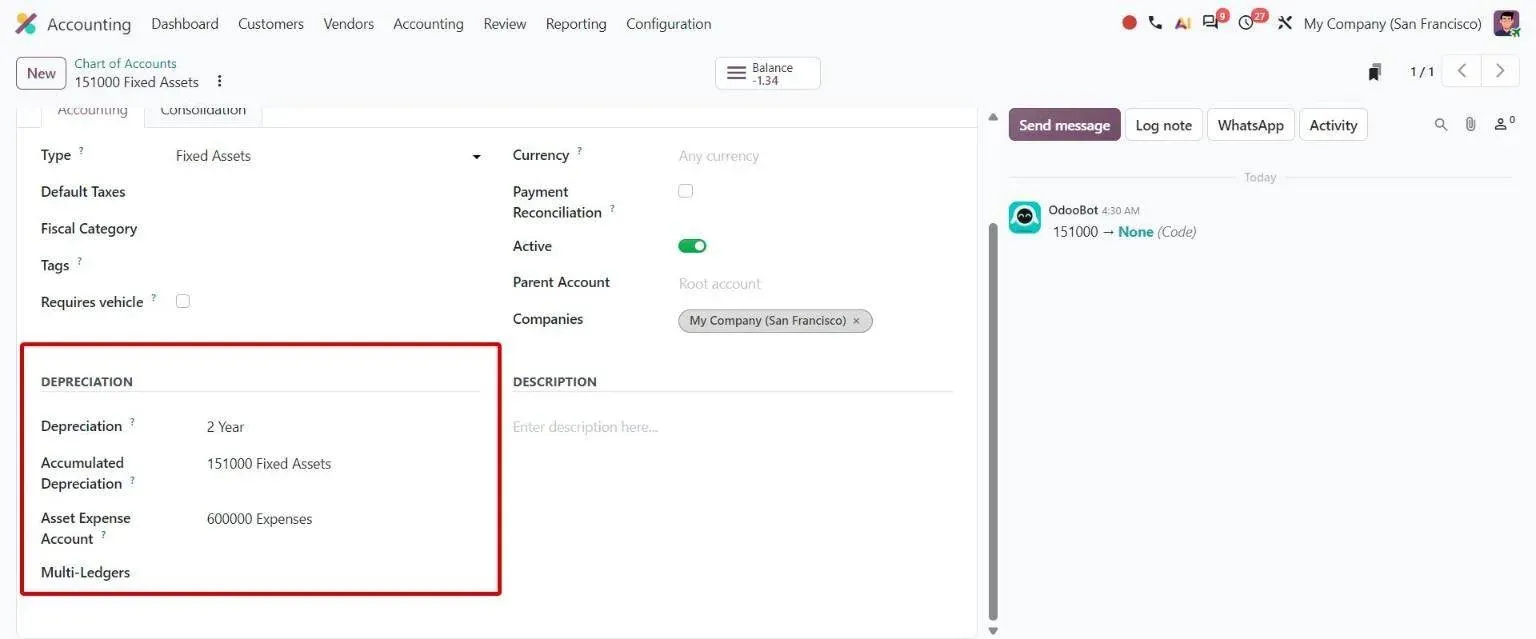This screenshot has width=1536, height=639.
Task: Open the Depreciation model 2 Year field
Action: point(343,427)
